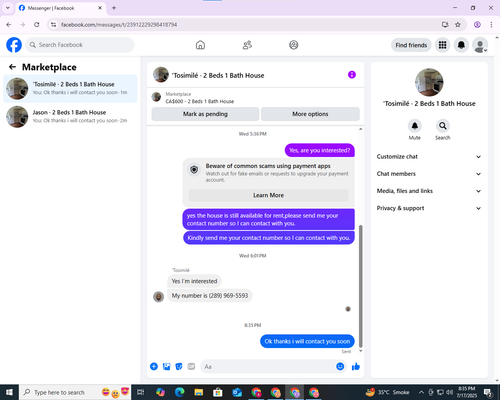
Task: Click Learn More on scam warning
Action: [268, 195]
